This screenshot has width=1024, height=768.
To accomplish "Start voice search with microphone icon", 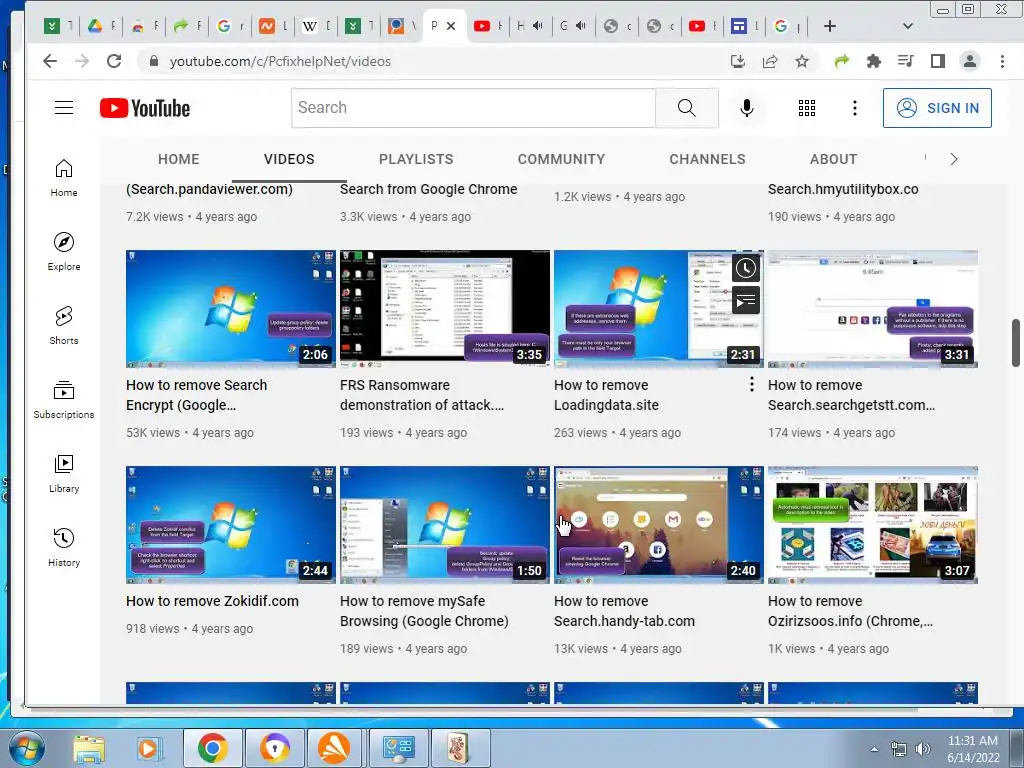I will pyautogui.click(x=746, y=108).
